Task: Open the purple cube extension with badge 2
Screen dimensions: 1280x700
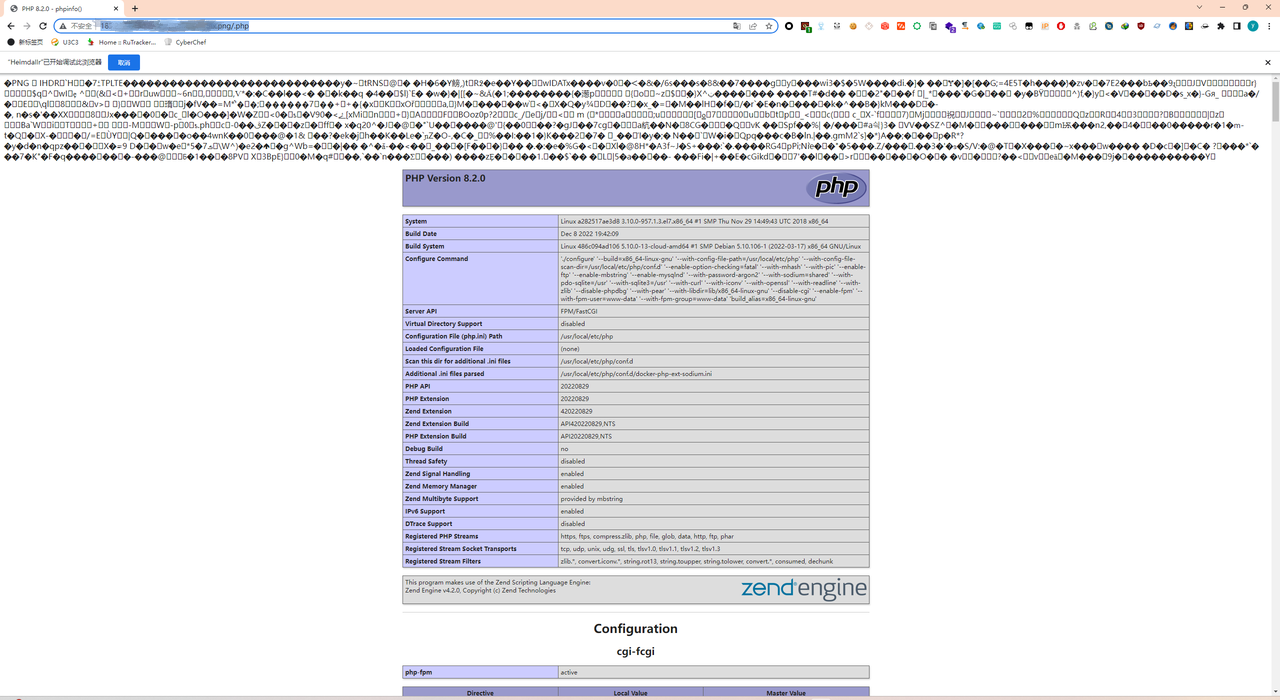Action: click(950, 26)
